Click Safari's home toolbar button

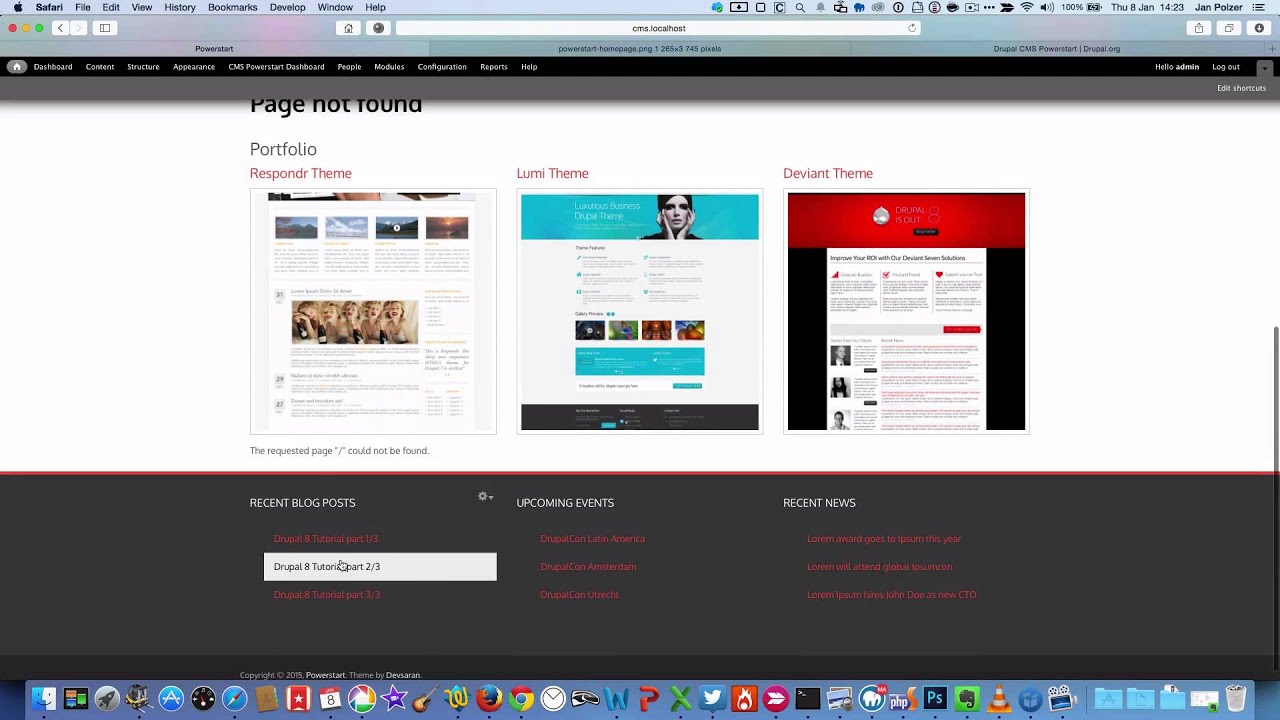348,28
